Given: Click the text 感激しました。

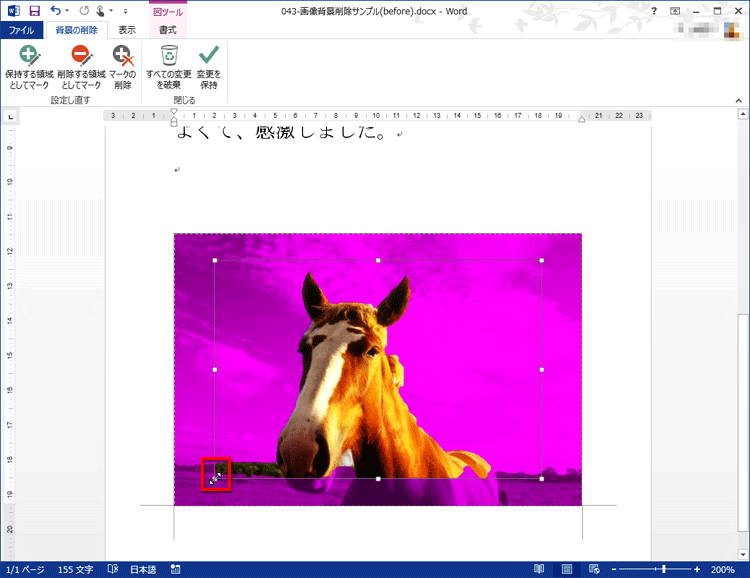Looking at the screenshot, I should click(x=320, y=132).
